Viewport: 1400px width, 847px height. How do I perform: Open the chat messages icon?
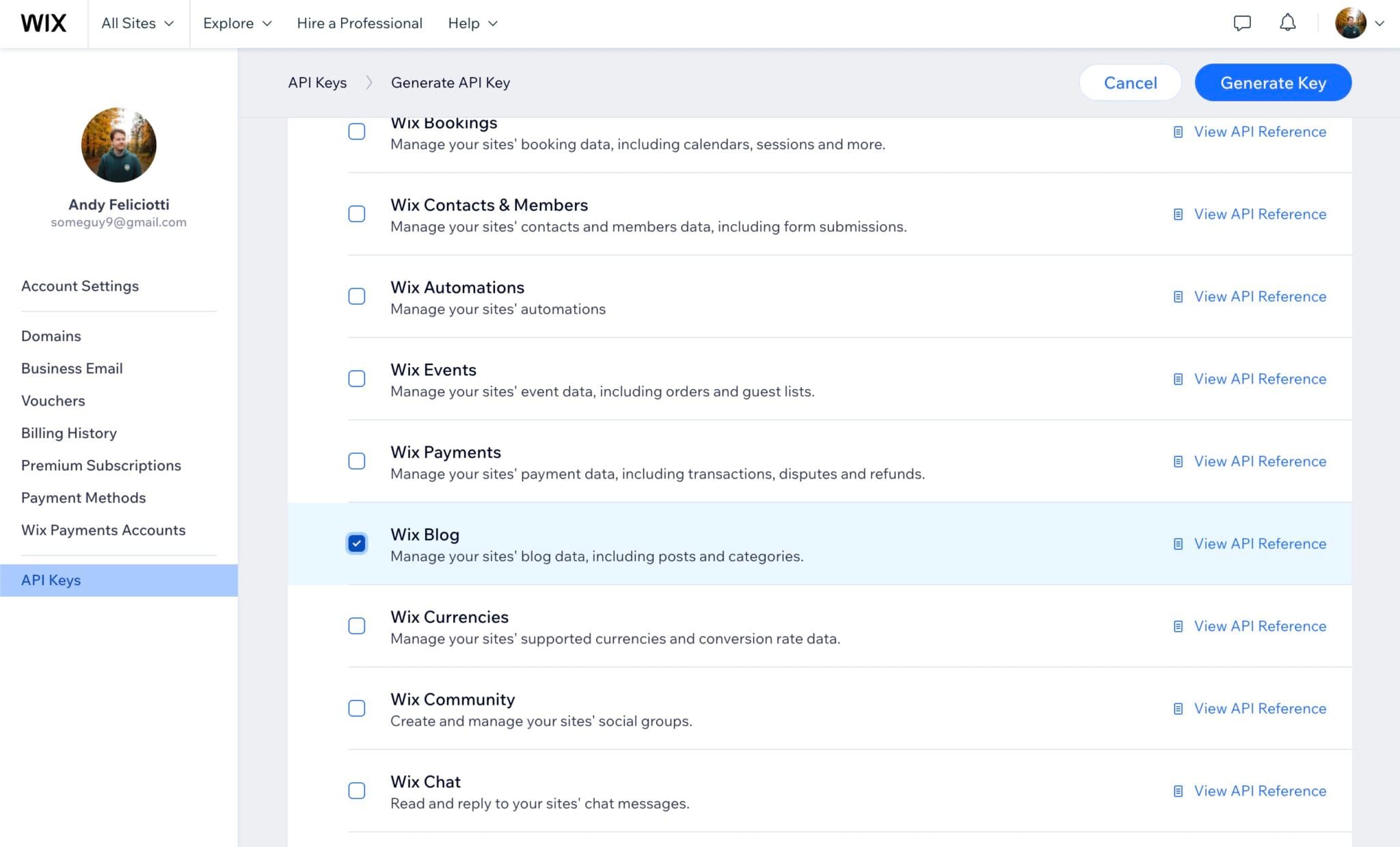point(1242,23)
